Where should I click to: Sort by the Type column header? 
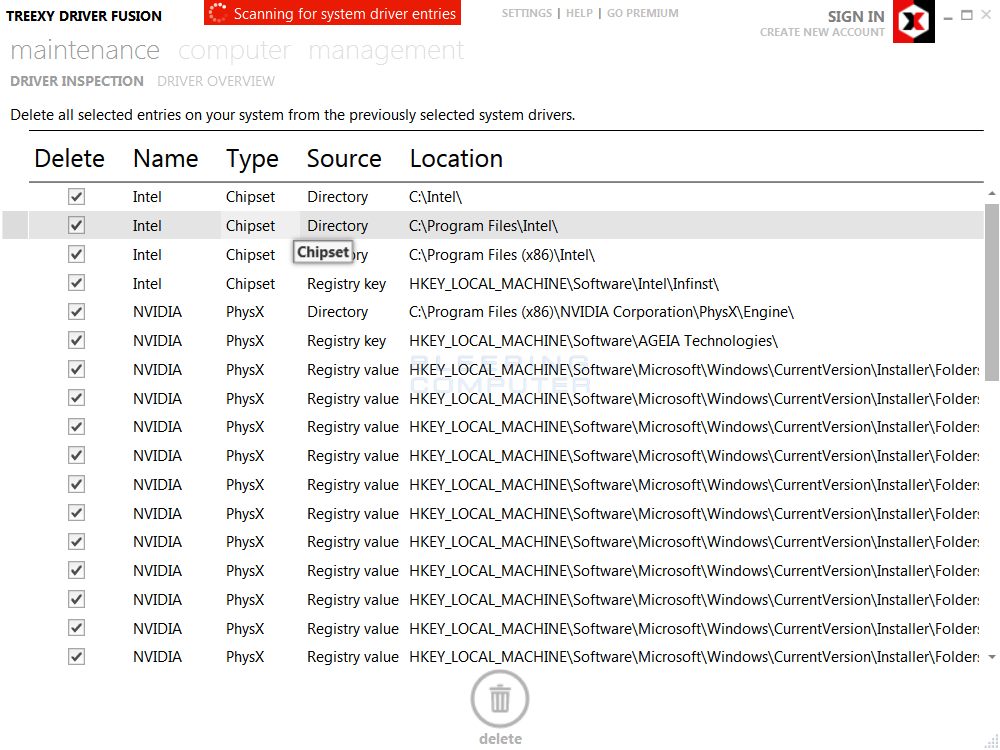[252, 159]
